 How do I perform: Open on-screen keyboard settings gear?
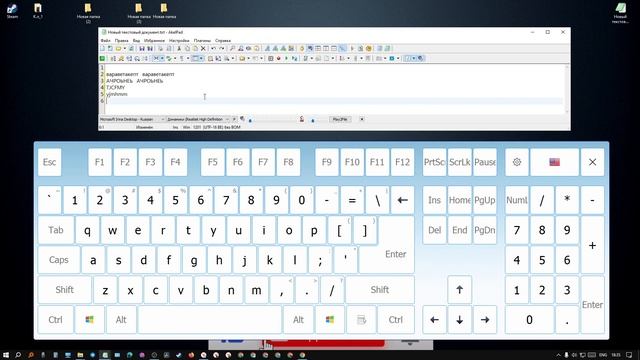(x=517, y=162)
